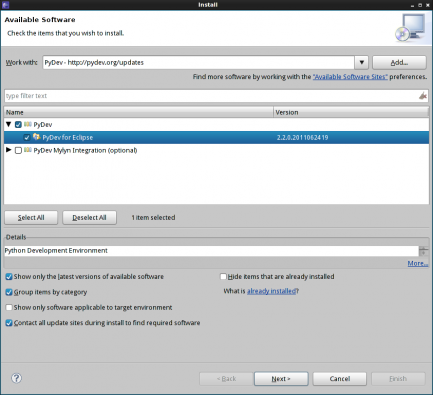This screenshot has width=433, height=395.
Task: Open the already installed link
Action: pyautogui.click(x=271, y=291)
